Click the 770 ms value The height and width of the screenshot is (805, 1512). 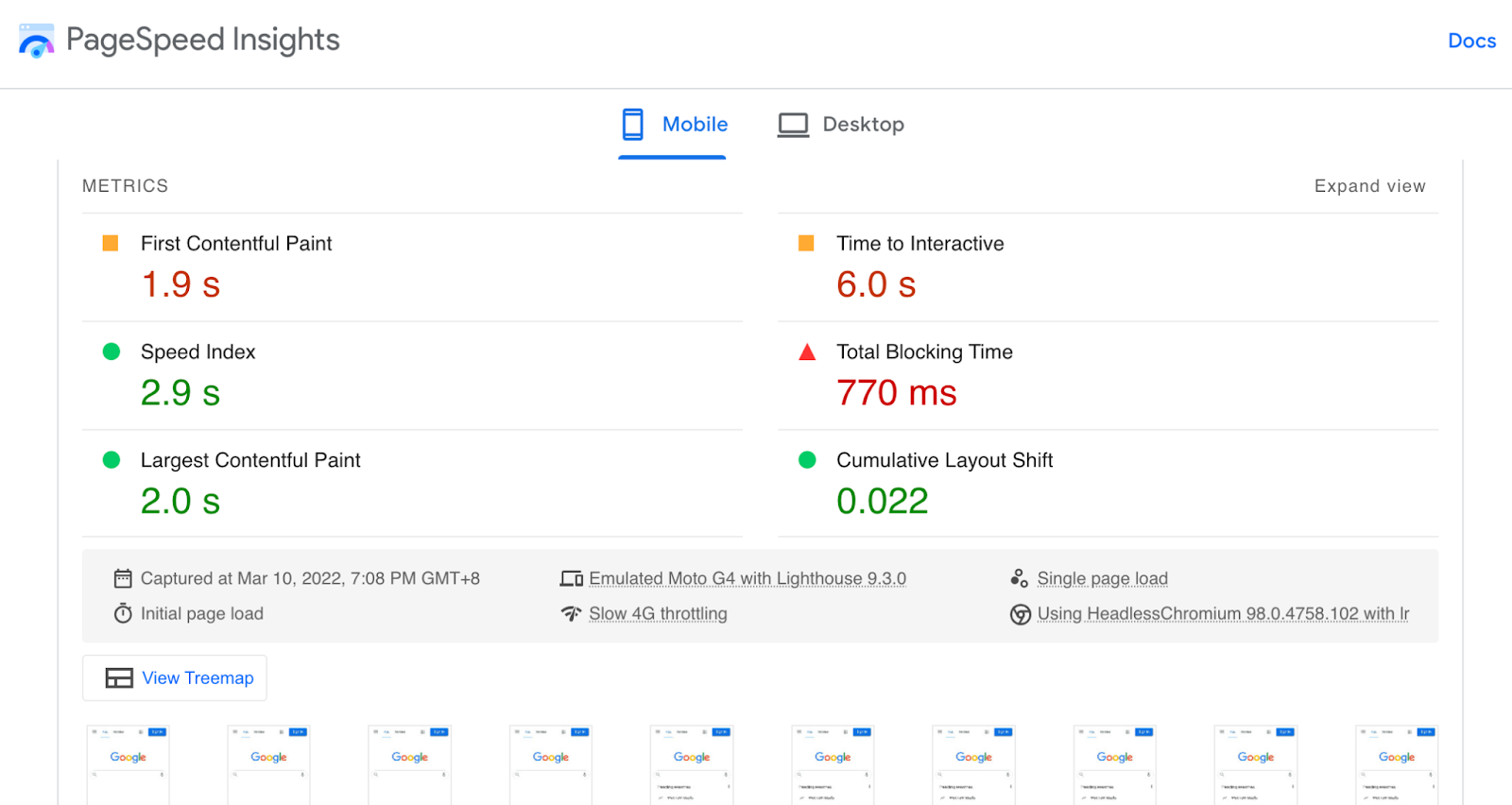[x=897, y=393]
